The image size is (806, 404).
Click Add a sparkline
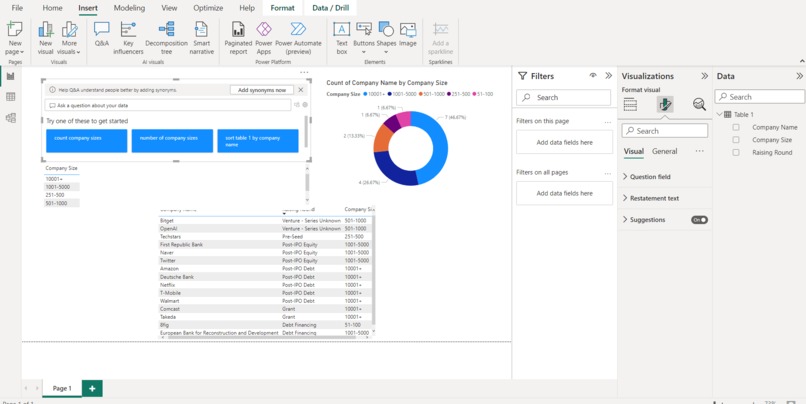[441, 38]
